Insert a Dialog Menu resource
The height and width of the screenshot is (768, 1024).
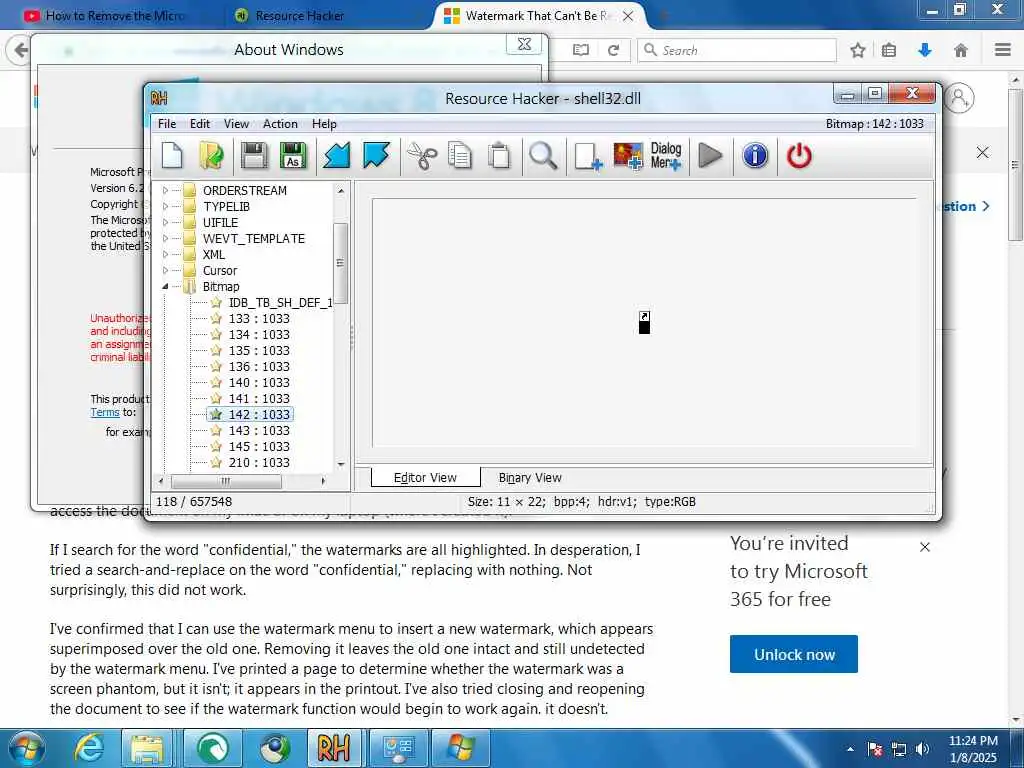coord(665,156)
